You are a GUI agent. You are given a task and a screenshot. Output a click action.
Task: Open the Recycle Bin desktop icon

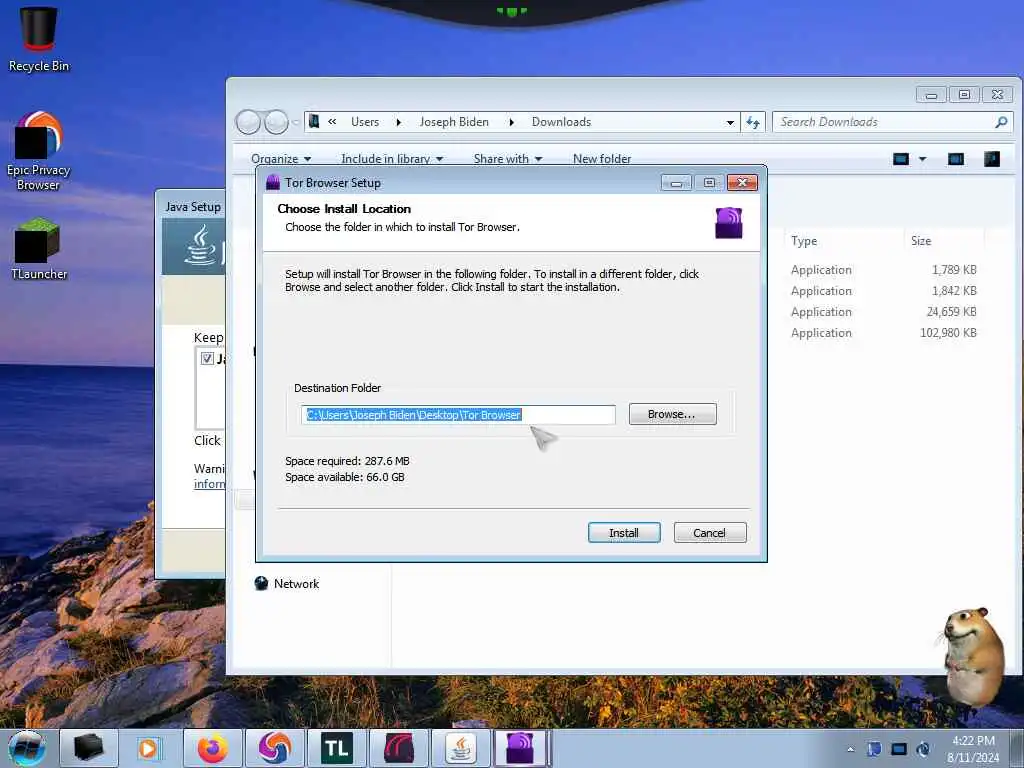(x=38, y=38)
